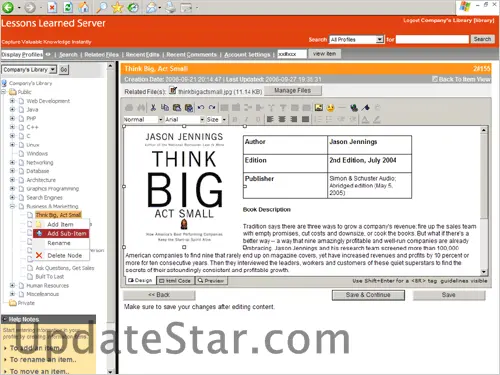Image resolution: width=500 pixels, height=375 pixels.
Task: Expand the Web Development tree node
Action: 12,101
